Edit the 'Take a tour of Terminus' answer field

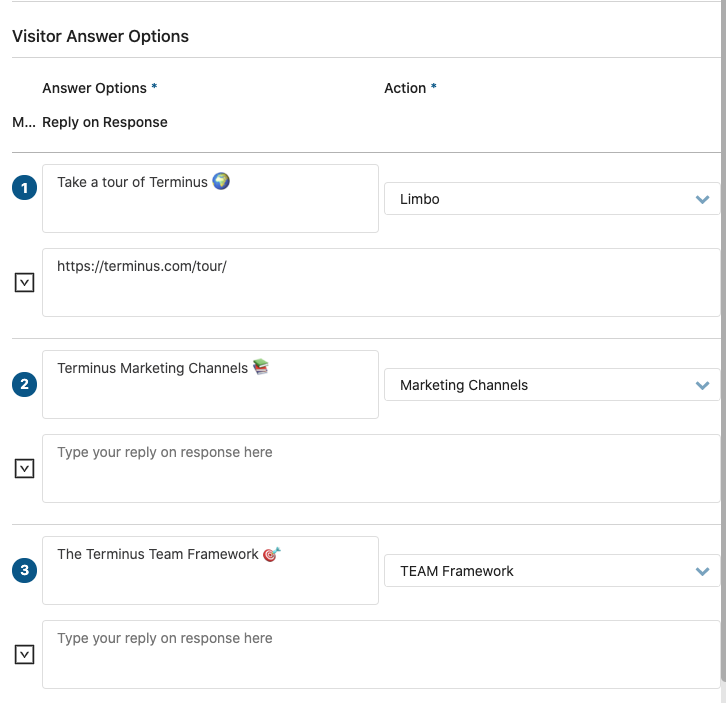coord(210,199)
